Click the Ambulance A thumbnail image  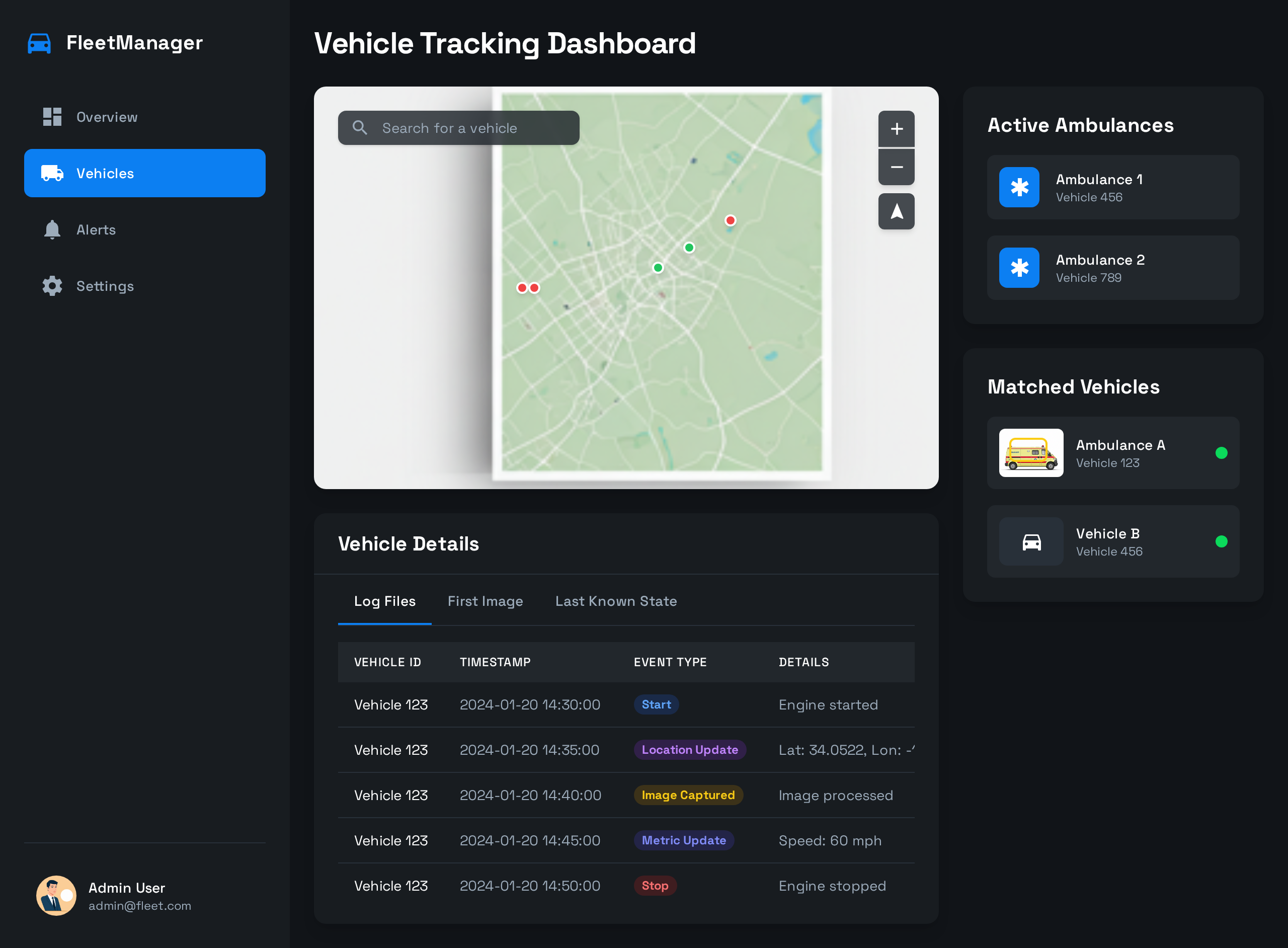pos(1031,453)
